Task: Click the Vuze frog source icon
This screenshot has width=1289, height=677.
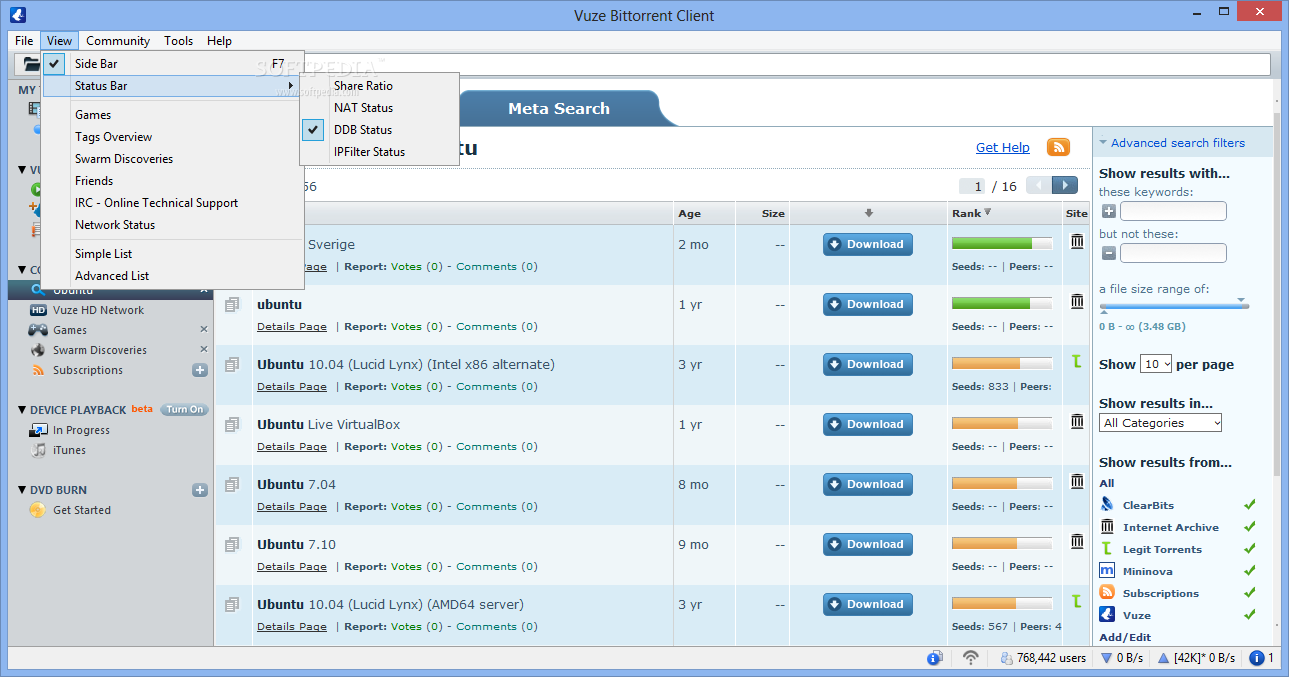Action: coord(1107,615)
